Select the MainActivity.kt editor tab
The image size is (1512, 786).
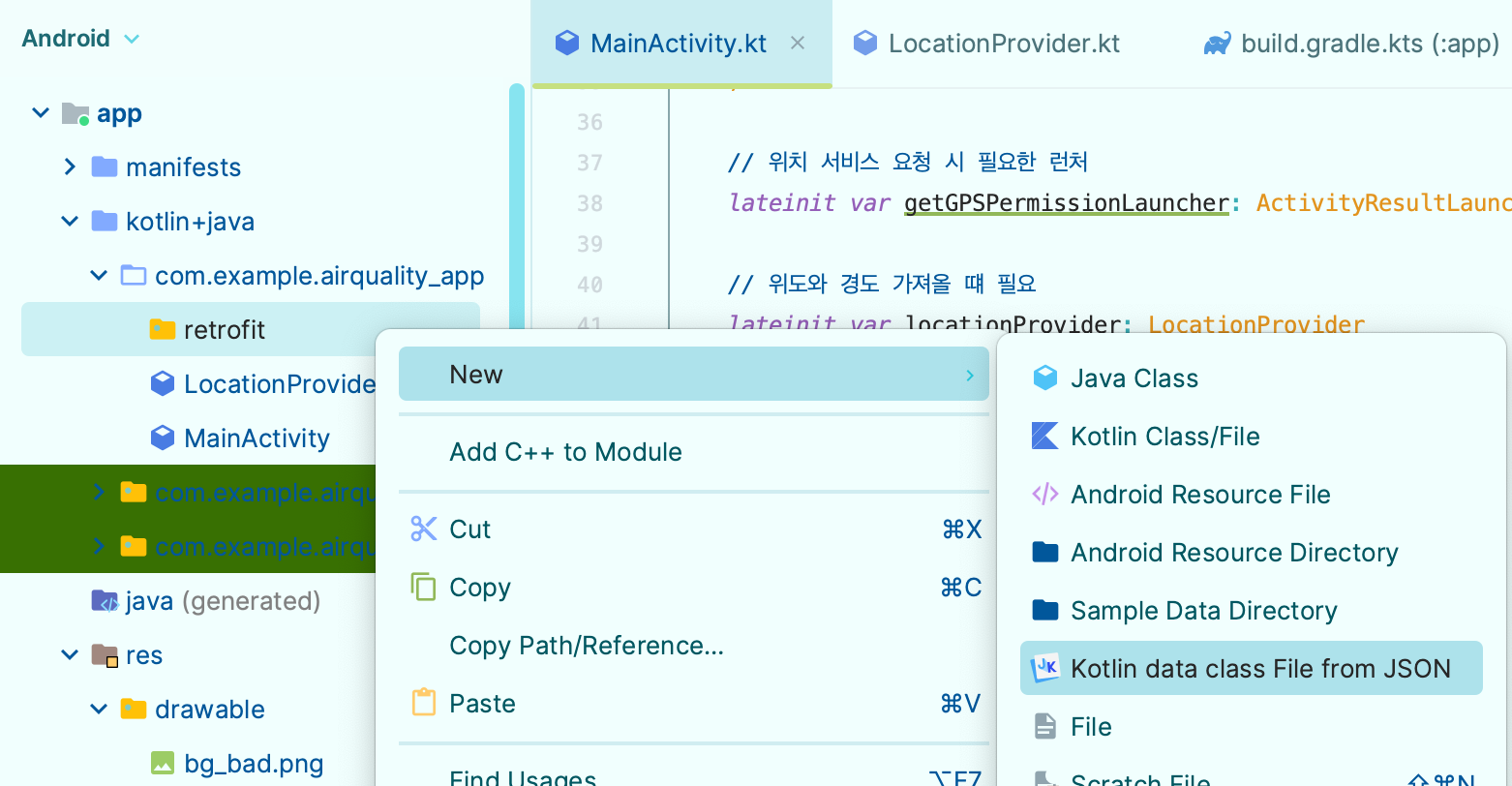click(681, 44)
